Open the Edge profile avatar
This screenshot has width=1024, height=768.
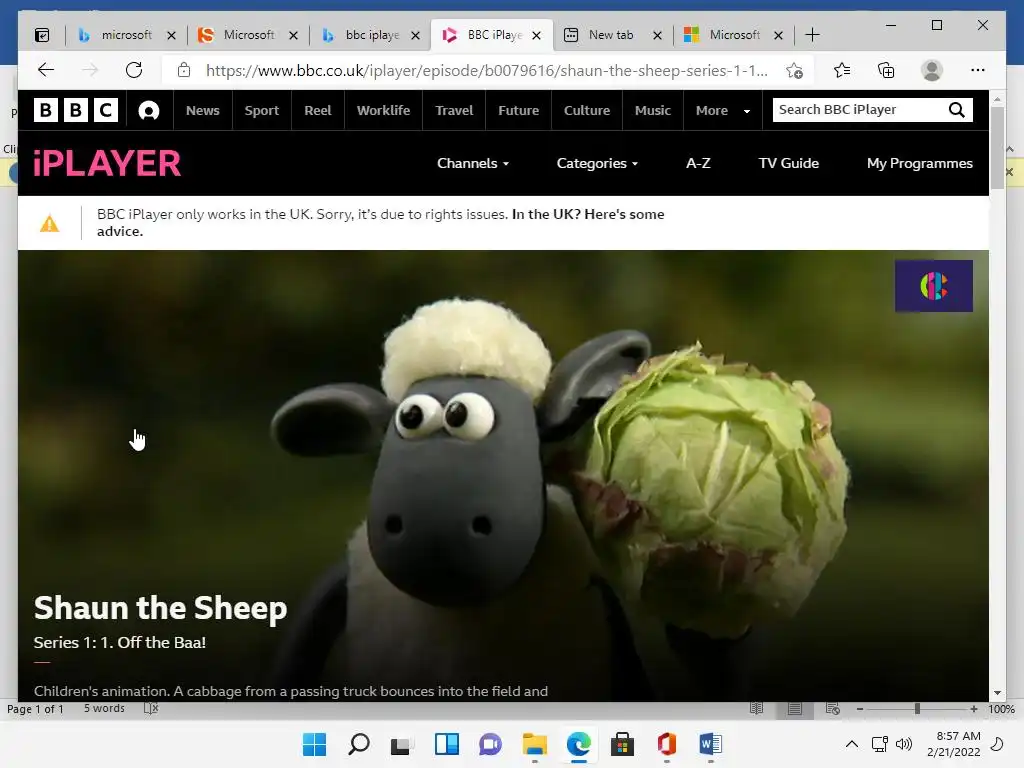pyautogui.click(x=932, y=70)
